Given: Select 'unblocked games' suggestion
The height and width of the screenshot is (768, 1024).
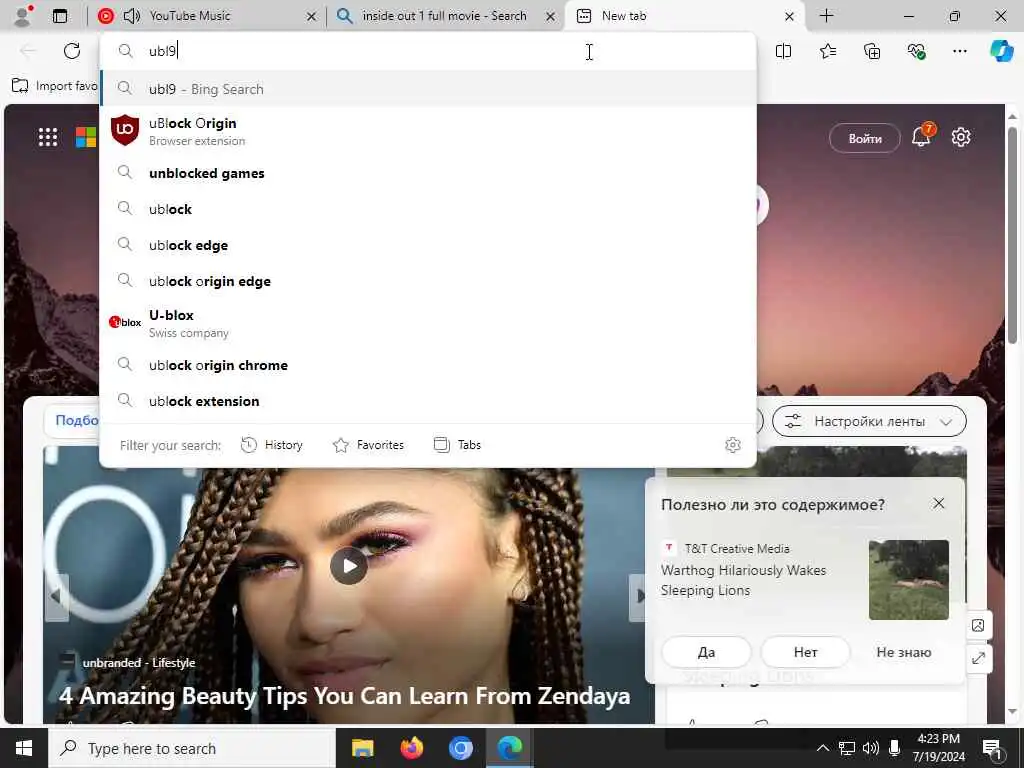Looking at the screenshot, I should 428,173.
